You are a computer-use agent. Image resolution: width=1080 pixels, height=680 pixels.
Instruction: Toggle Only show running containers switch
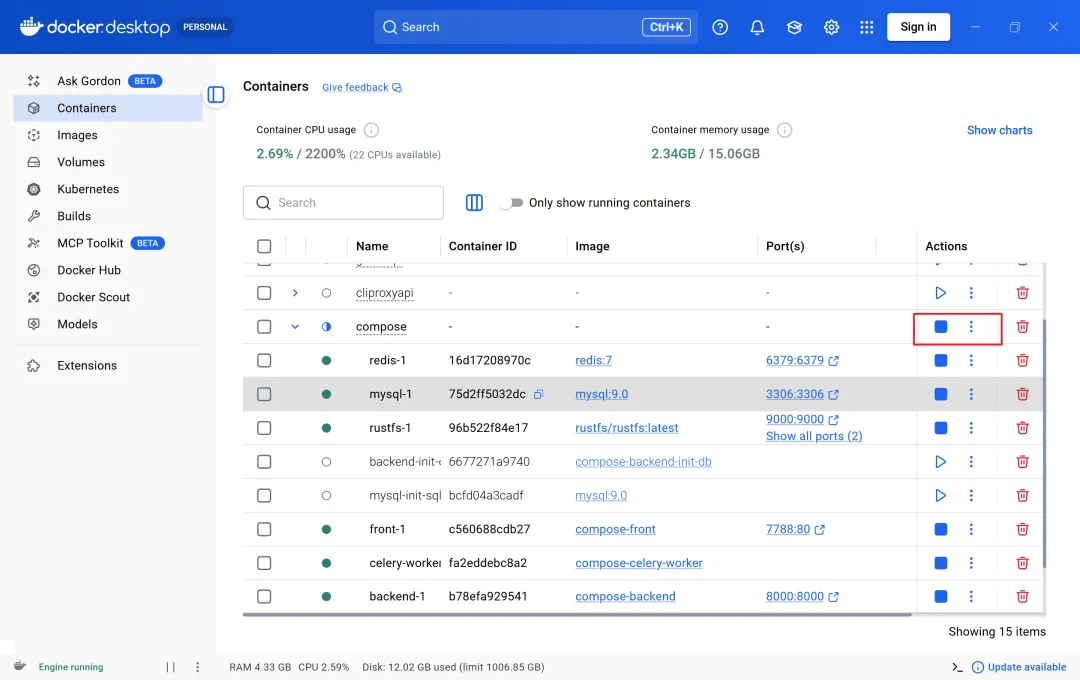(511, 203)
